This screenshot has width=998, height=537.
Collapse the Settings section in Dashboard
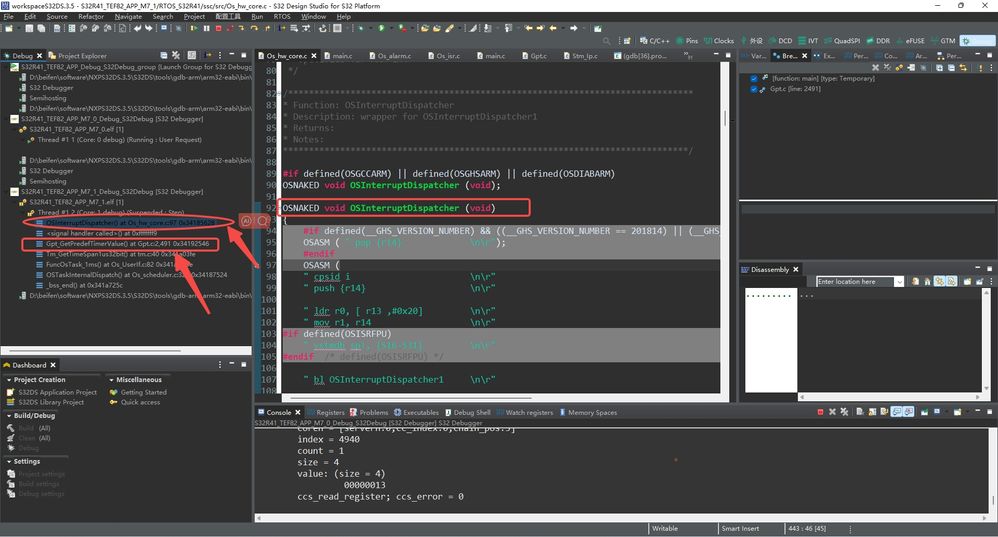click(x=10, y=461)
